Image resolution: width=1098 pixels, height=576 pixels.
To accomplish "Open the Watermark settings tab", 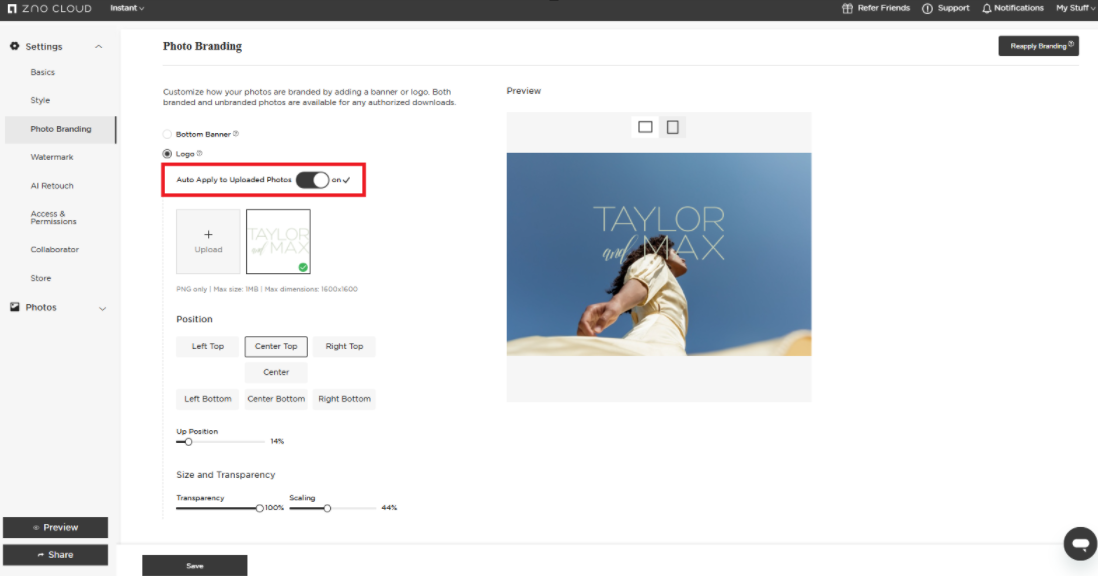I will [x=52, y=157].
